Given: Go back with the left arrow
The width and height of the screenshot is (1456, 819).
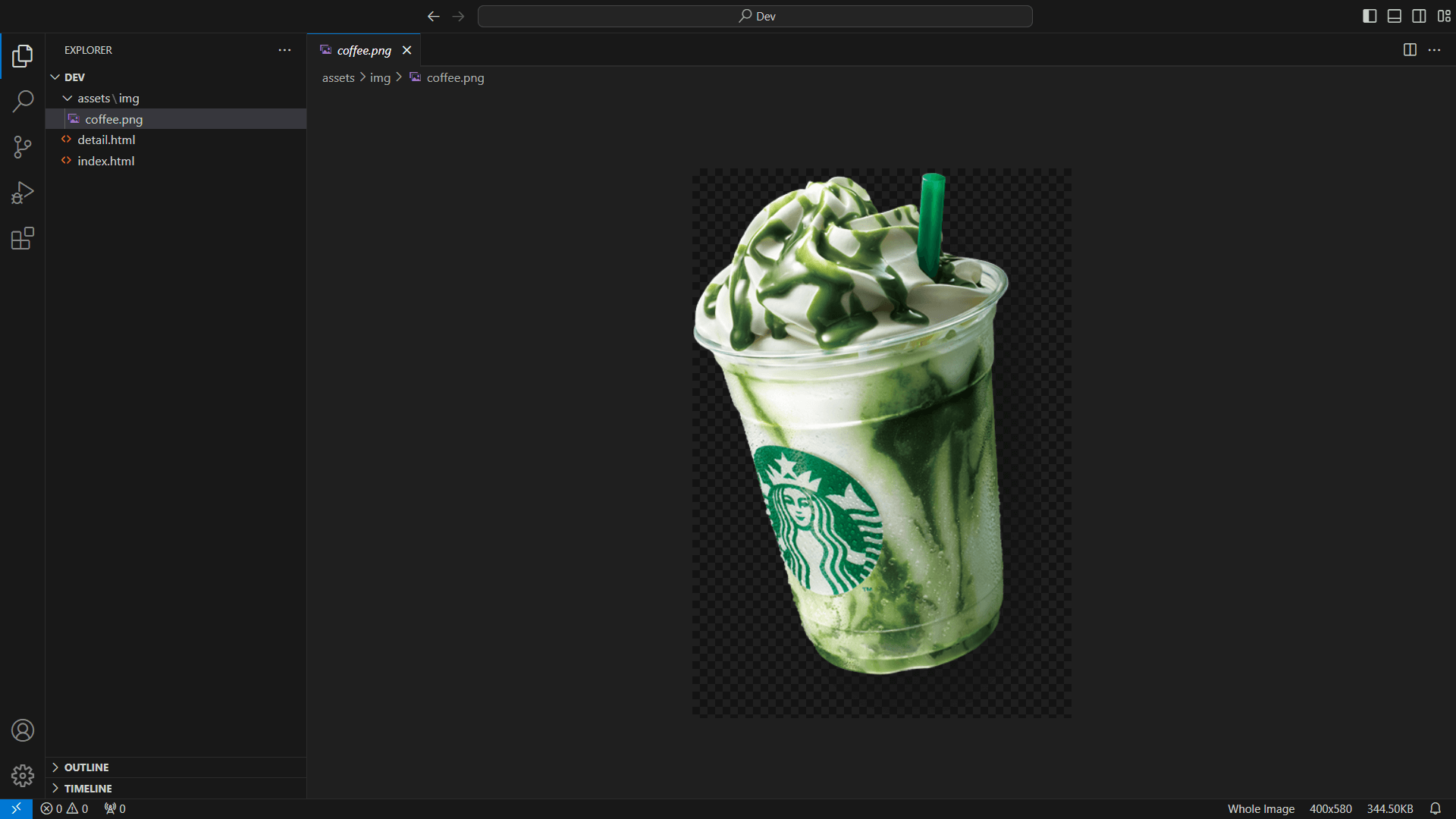Looking at the screenshot, I should (x=433, y=16).
